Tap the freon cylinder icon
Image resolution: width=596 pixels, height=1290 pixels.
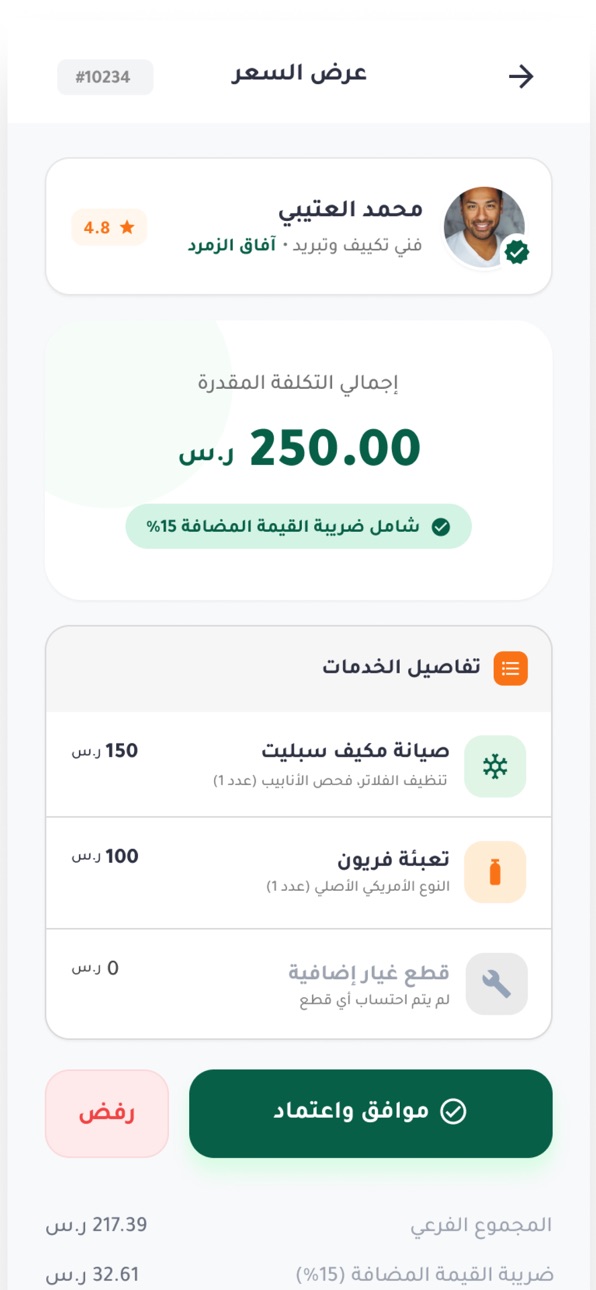[495, 872]
